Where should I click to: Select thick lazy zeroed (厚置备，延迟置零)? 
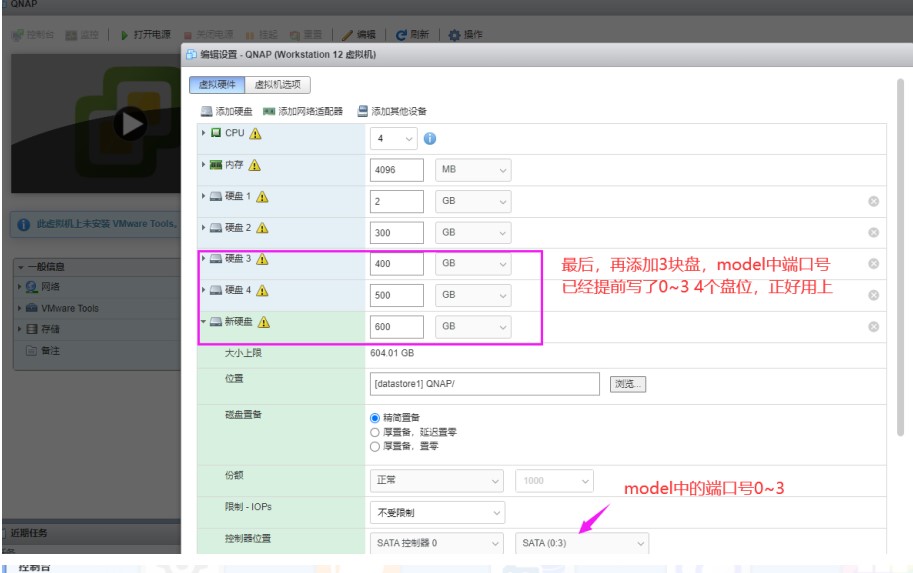tap(375, 432)
